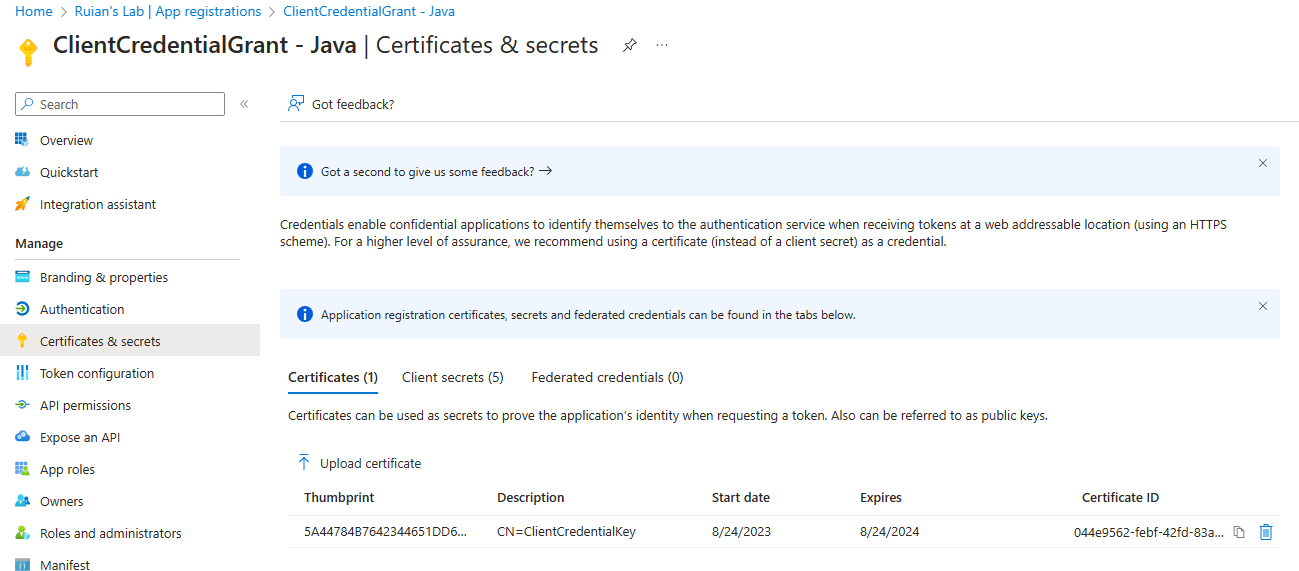Delete the ClientCredentialKey certificate
The height and width of the screenshot is (571, 1299).
tap(1266, 532)
